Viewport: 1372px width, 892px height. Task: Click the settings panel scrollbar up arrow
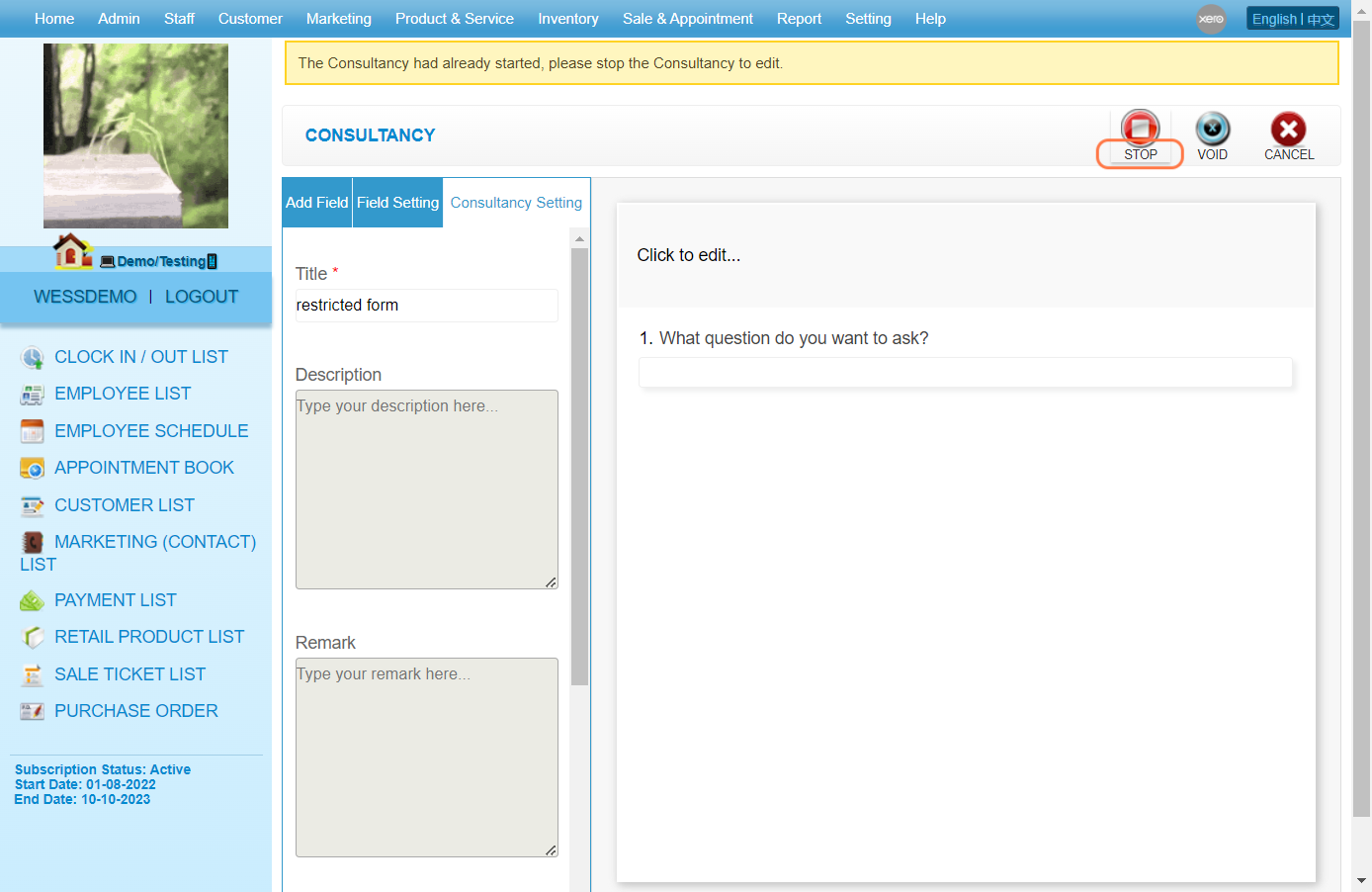pyautogui.click(x=579, y=238)
